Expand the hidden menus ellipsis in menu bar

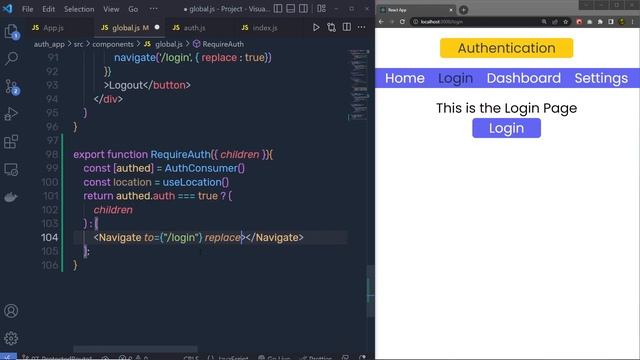(153, 9)
